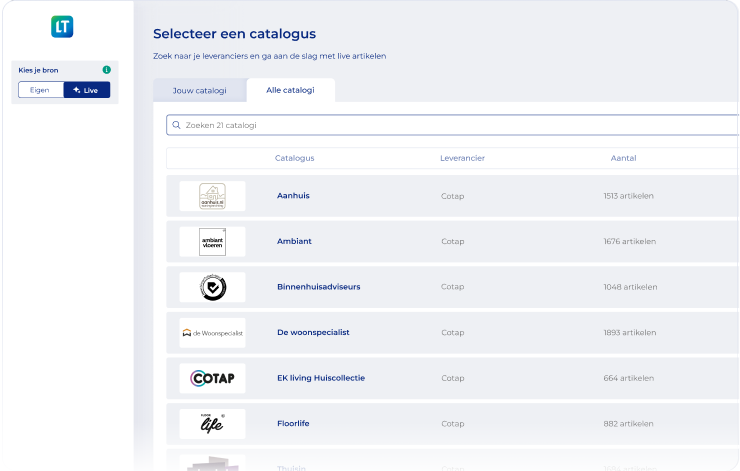Sort by the Catalogus column header
740x471 pixels.
294,158
